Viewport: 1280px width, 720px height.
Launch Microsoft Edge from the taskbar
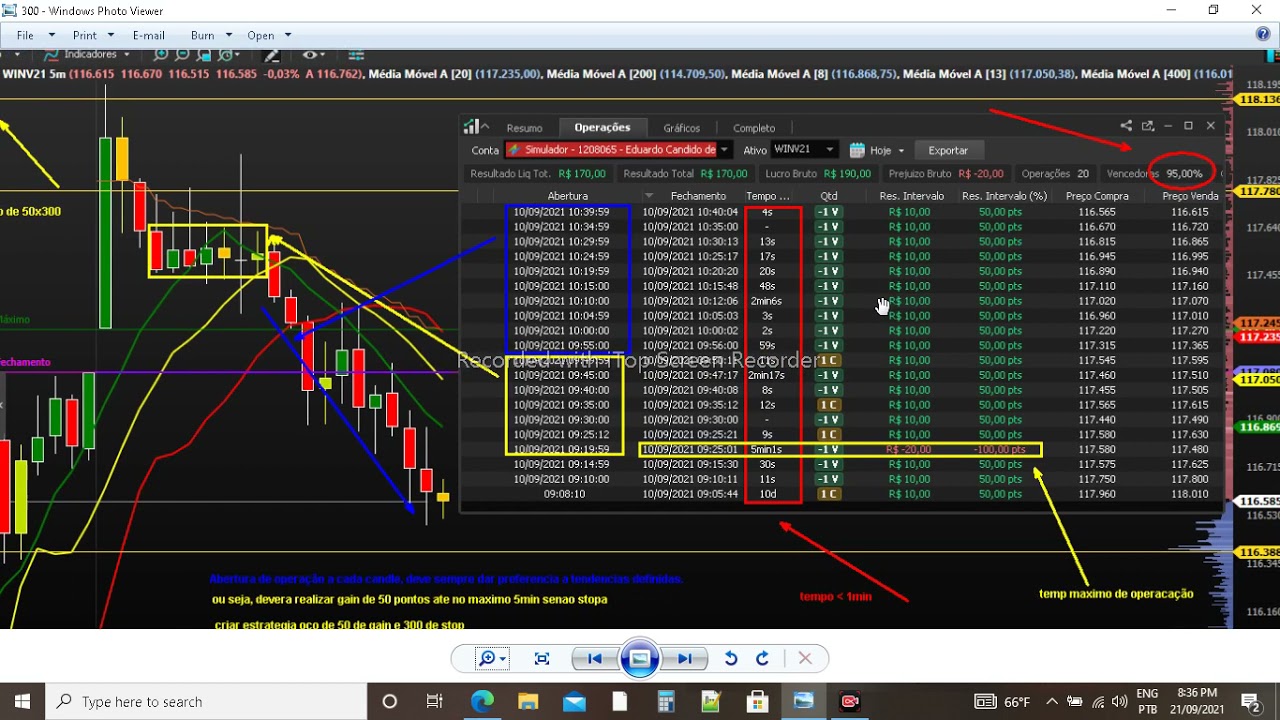482,701
